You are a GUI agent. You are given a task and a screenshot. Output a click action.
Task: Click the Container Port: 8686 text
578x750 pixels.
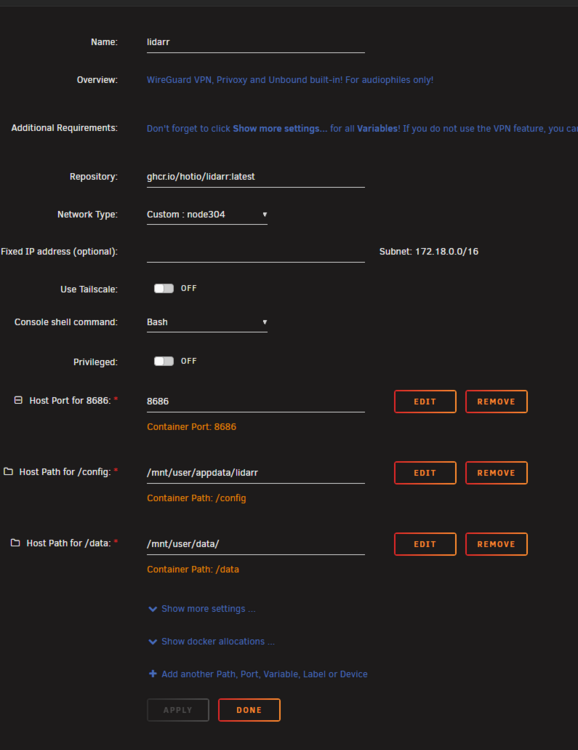coord(191,427)
